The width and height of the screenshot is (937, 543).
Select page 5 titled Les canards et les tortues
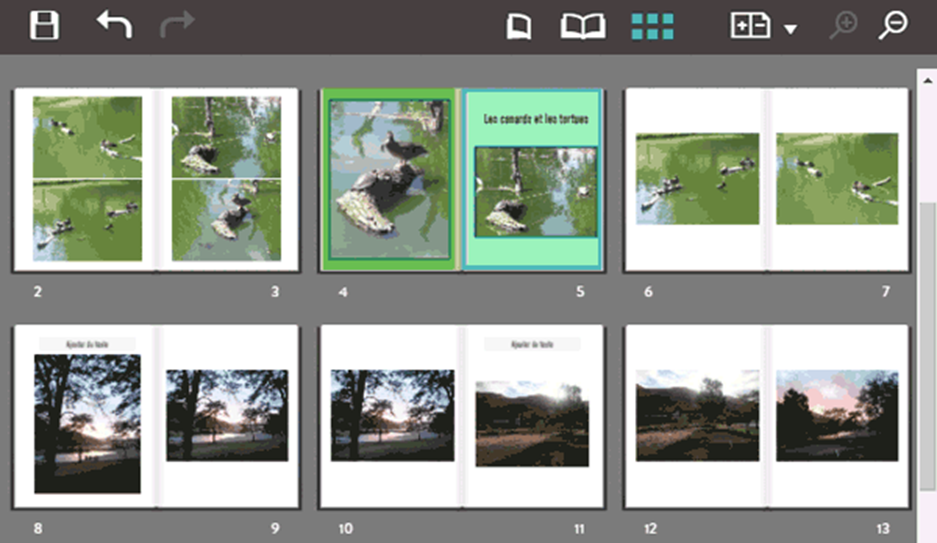(x=534, y=180)
